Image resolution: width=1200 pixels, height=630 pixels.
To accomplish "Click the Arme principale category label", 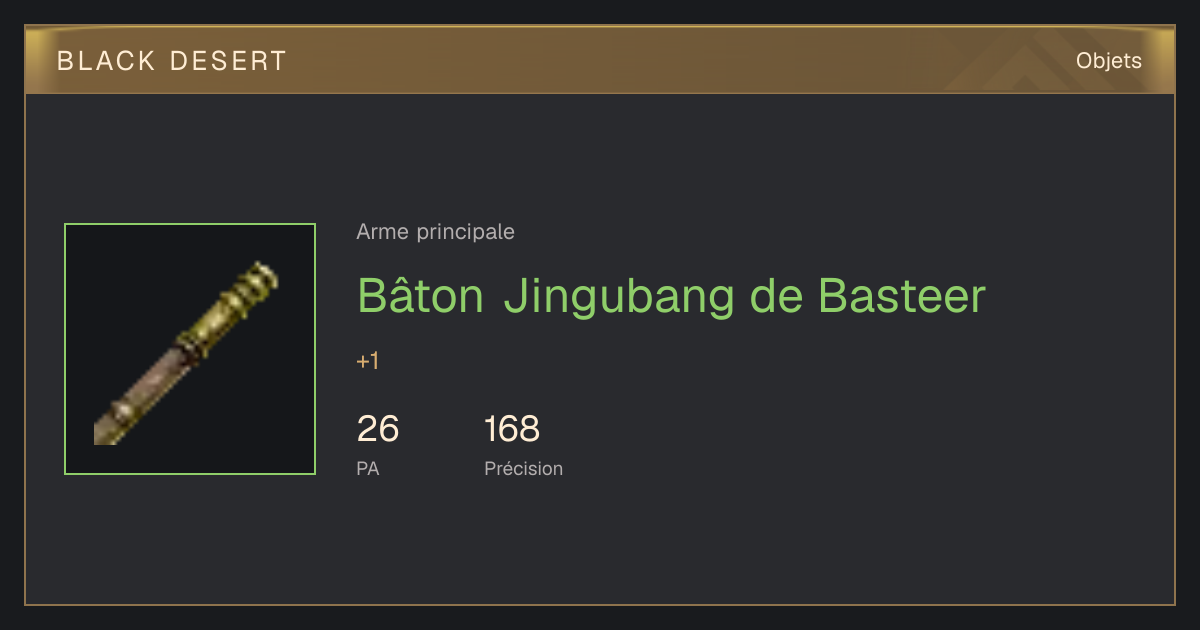I will tap(435, 232).
